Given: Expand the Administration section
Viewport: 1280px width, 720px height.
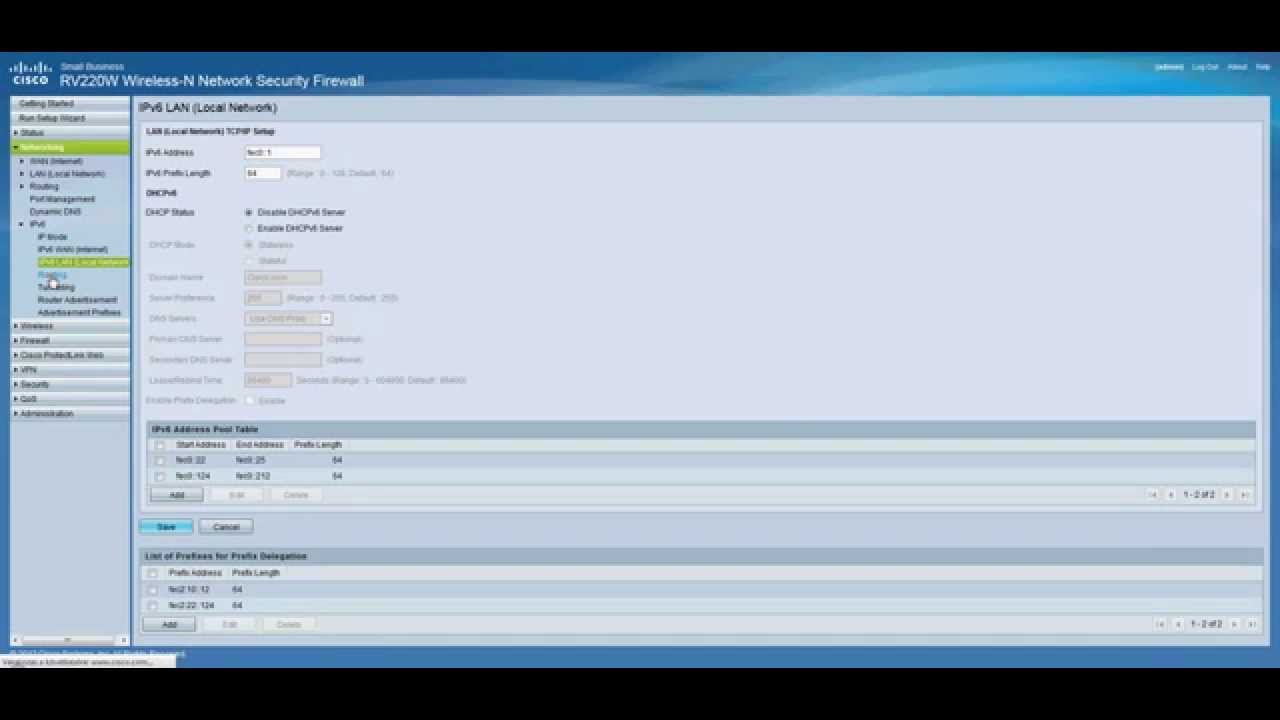Looking at the screenshot, I should (x=16, y=413).
